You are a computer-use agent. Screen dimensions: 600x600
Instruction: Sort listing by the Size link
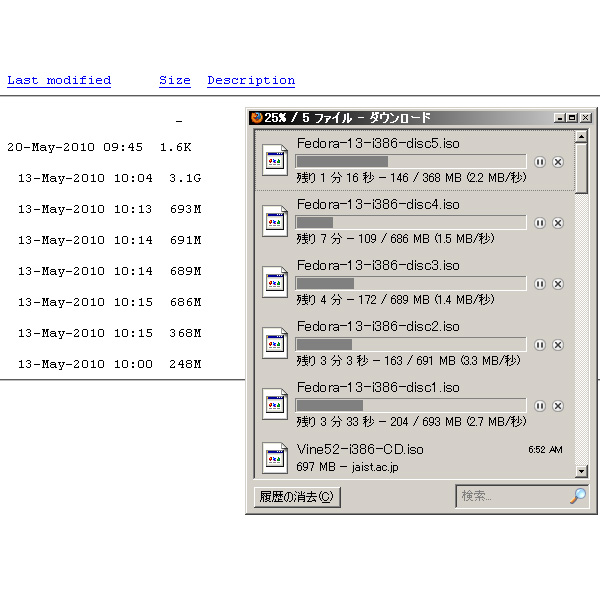tap(175, 80)
